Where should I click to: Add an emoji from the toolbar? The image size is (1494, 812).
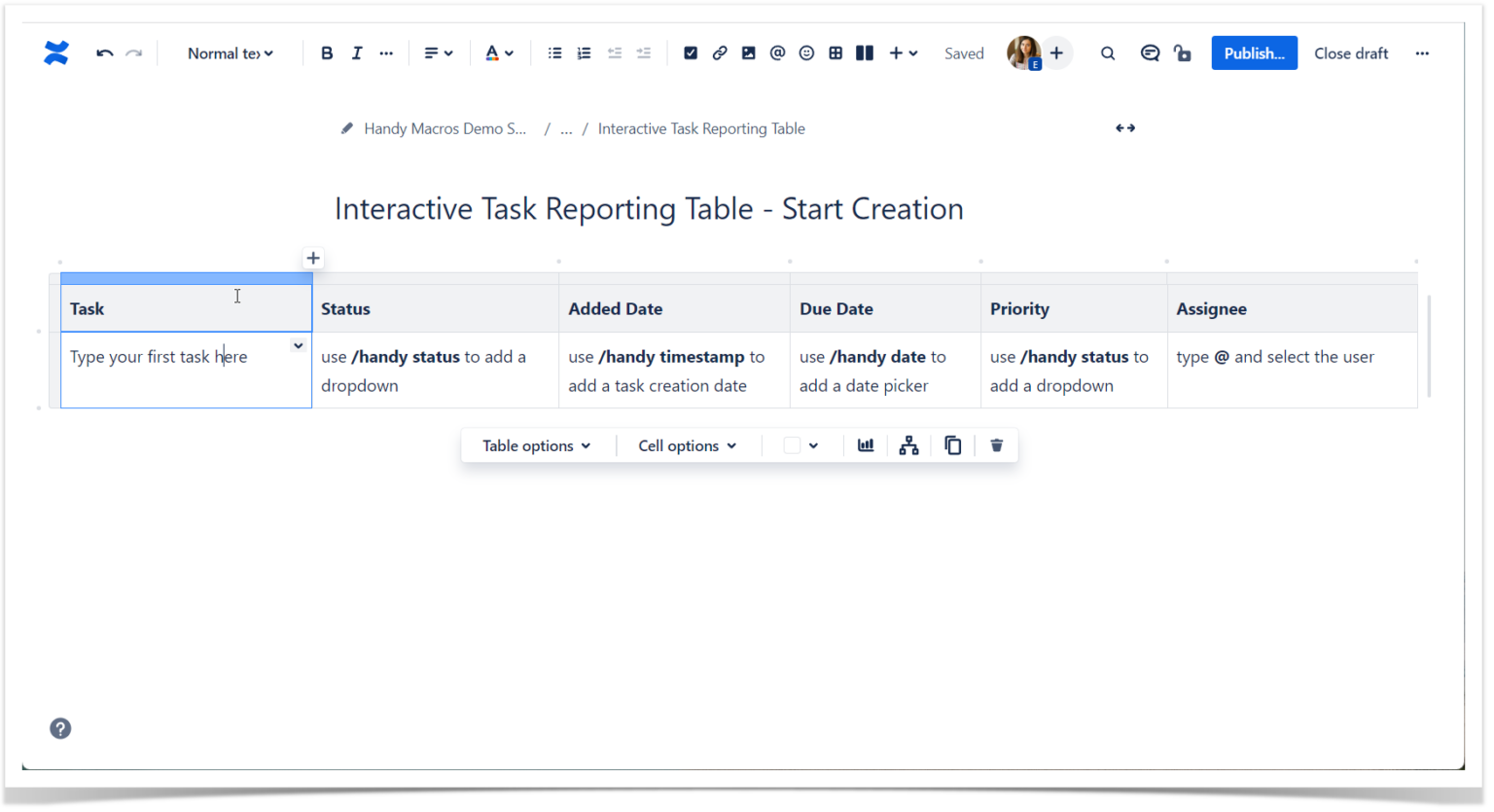tap(806, 53)
